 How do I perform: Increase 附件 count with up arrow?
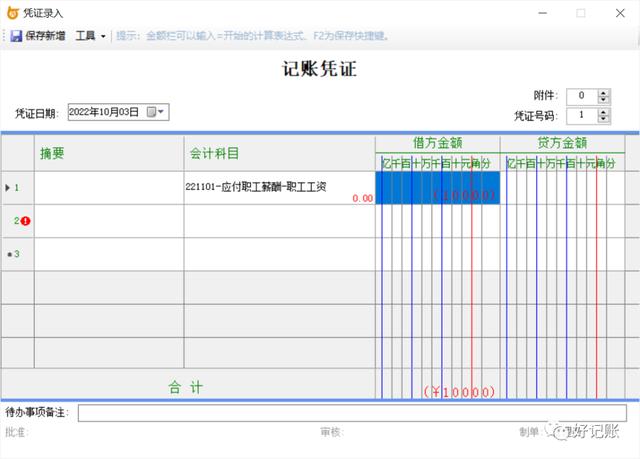[603, 93]
